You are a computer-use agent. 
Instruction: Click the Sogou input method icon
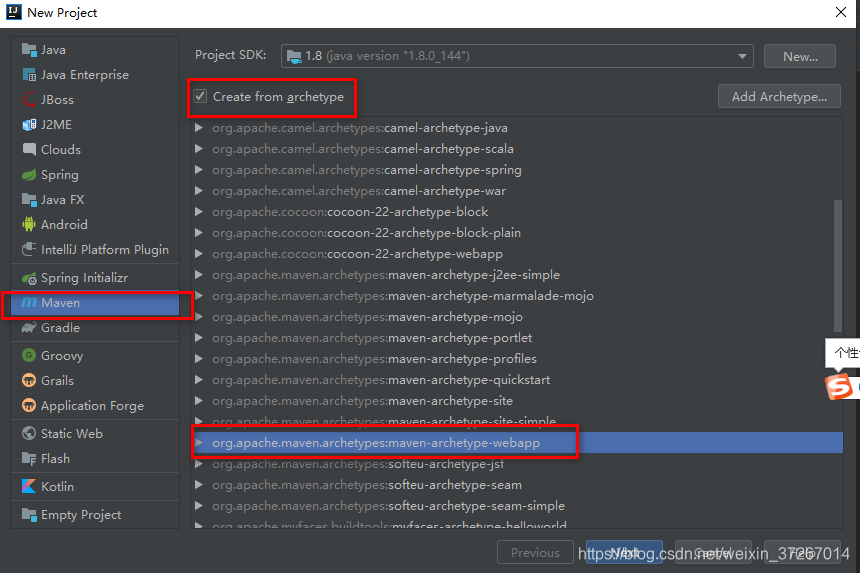click(x=839, y=387)
